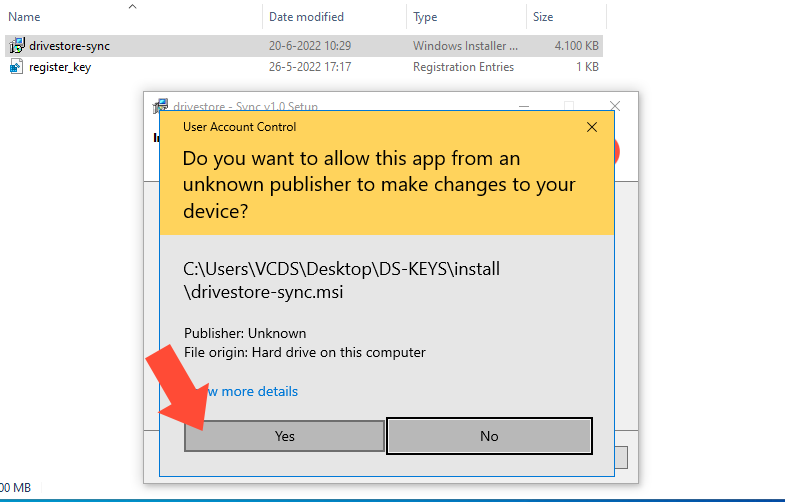
Task: Click the Windows Installer type cell
Action: 465,46
